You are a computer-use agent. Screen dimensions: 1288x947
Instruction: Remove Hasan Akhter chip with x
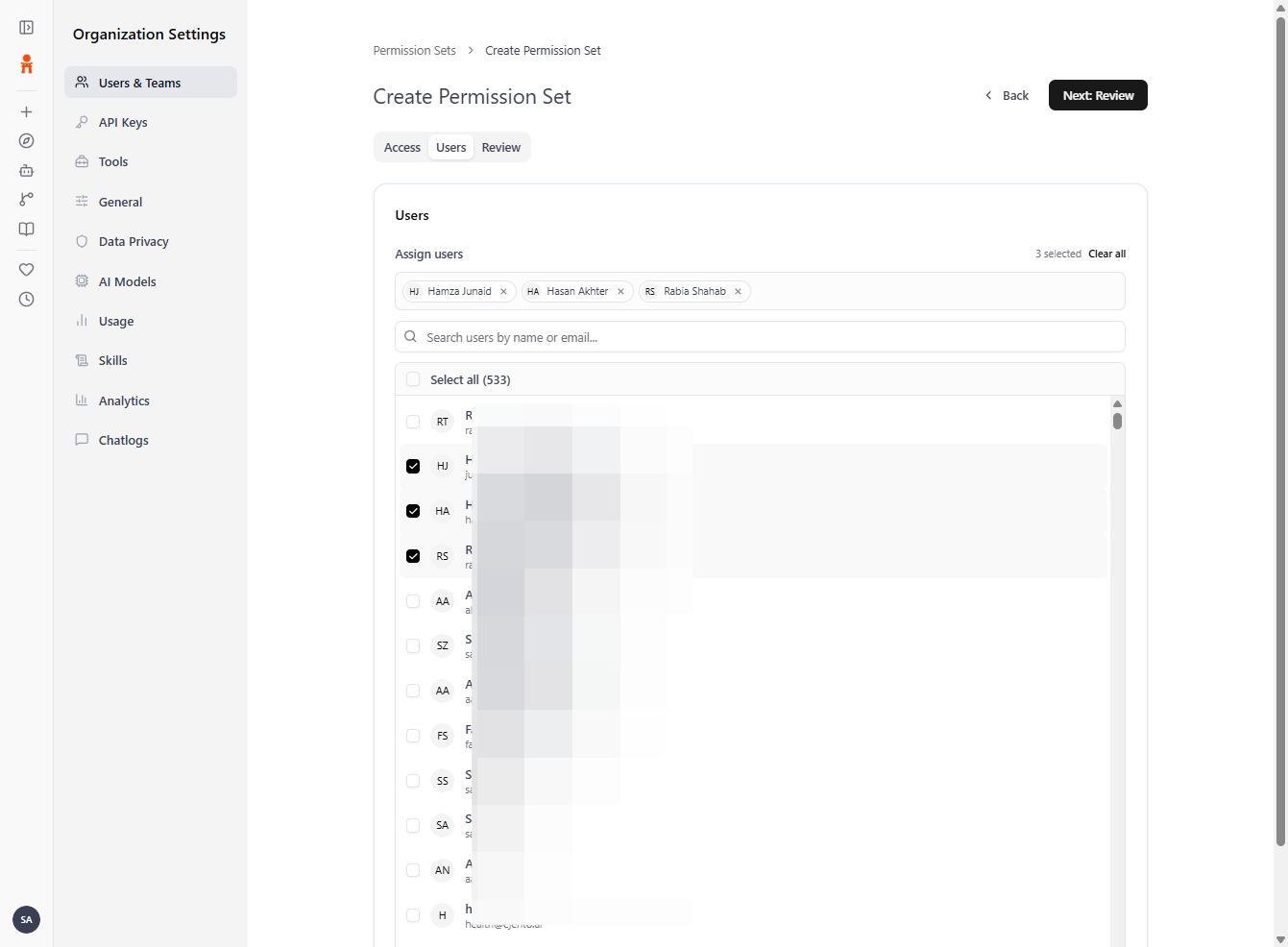coord(620,292)
